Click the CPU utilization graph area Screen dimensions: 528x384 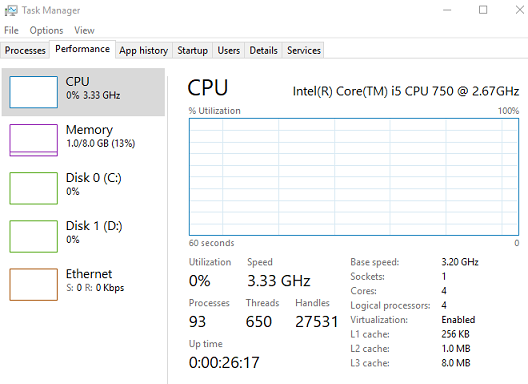(354, 177)
